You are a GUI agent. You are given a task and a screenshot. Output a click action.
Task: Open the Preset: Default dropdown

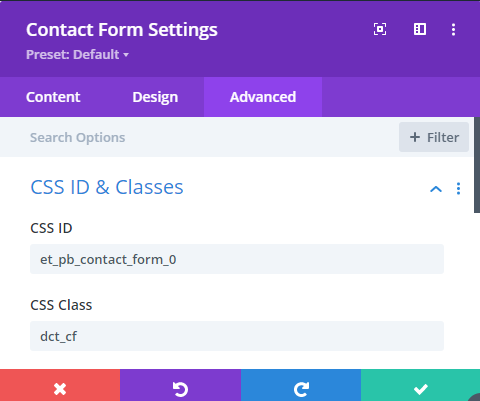tap(77, 54)
